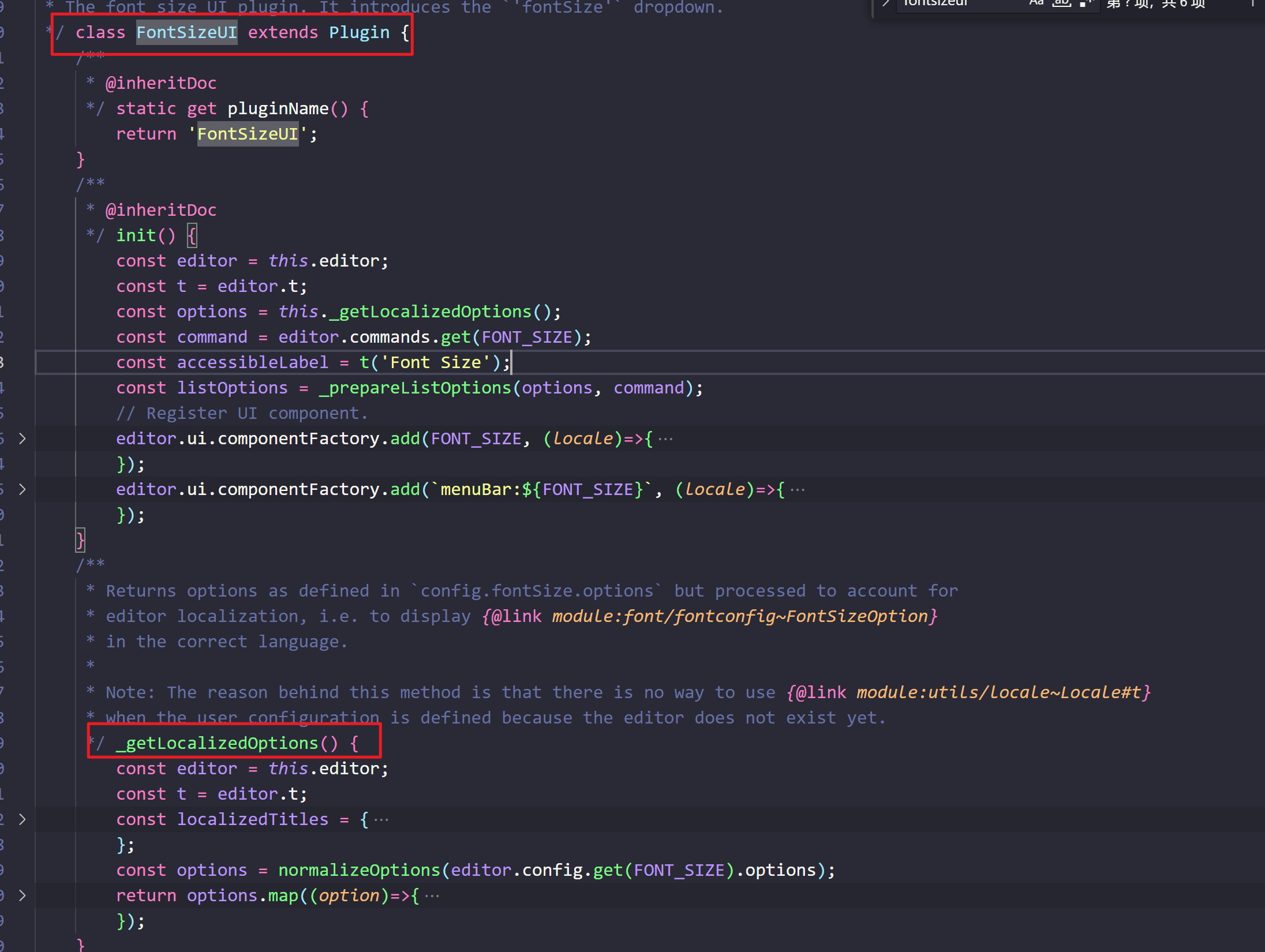Unfold the localizedTitles object chevron
The height and width of the screenshot is (952, 1265).
22,819
